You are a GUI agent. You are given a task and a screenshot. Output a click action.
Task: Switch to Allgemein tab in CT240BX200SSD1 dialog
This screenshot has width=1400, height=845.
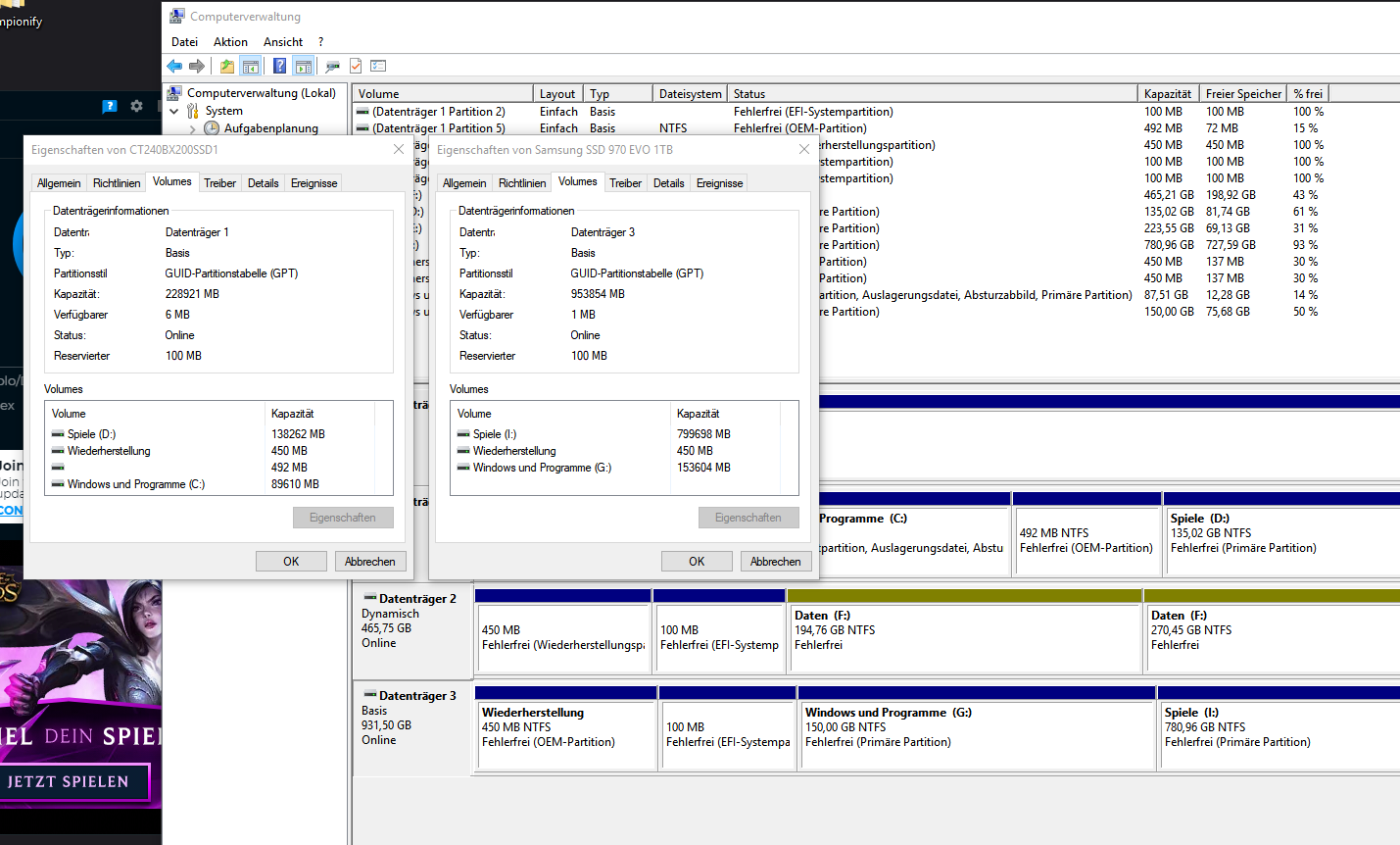pyautogui.click(x=59, y=183)
